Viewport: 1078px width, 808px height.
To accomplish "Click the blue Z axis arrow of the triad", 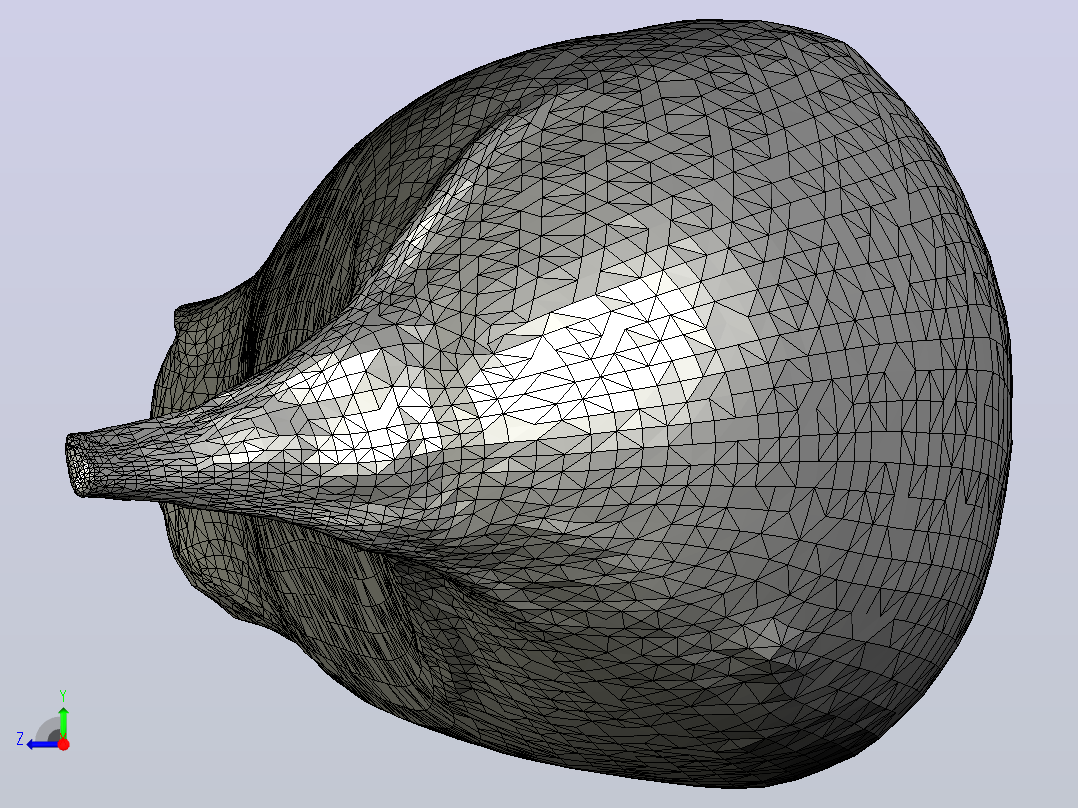I will [x=43, y=744].
